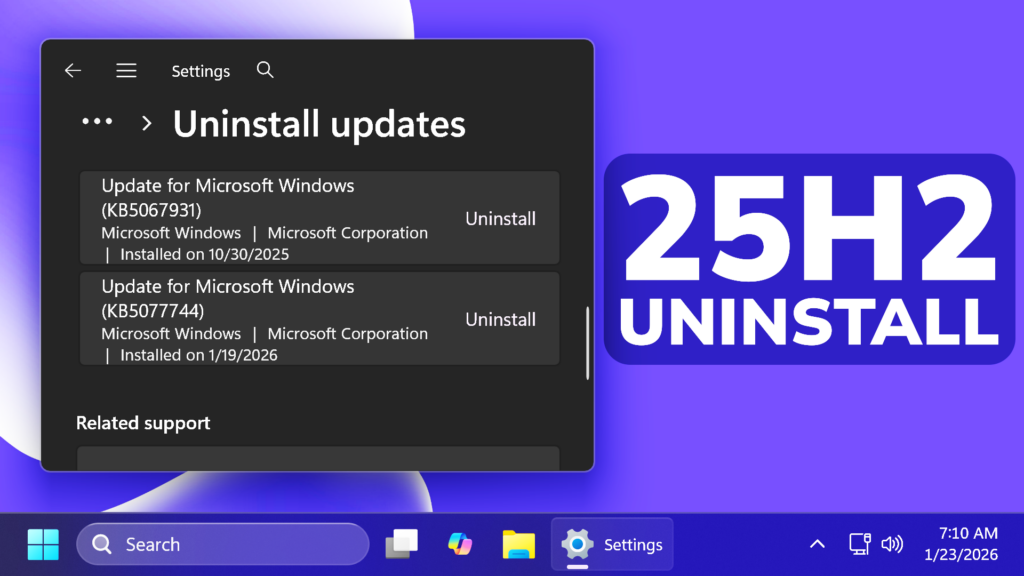Uninstall update KB5067931

click(x=500, y=218)
